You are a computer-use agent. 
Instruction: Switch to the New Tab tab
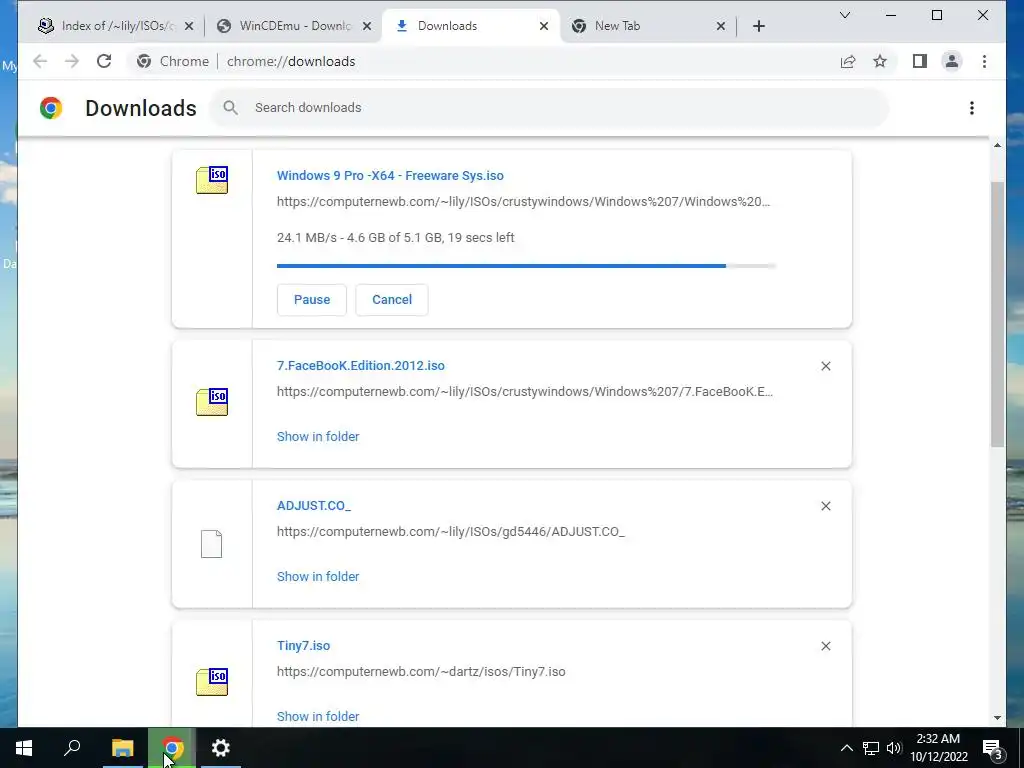click(x=647, y=26)
